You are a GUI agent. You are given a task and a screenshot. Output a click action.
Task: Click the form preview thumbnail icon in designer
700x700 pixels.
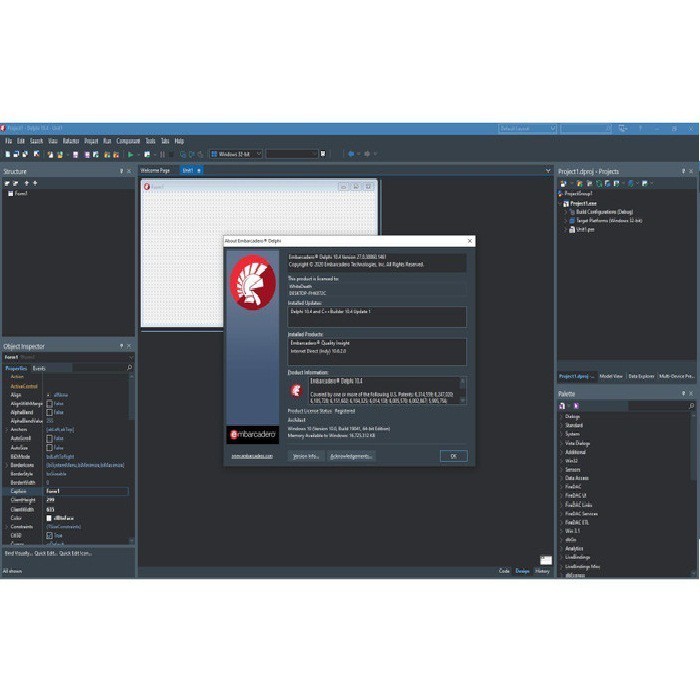coord(546,560)
